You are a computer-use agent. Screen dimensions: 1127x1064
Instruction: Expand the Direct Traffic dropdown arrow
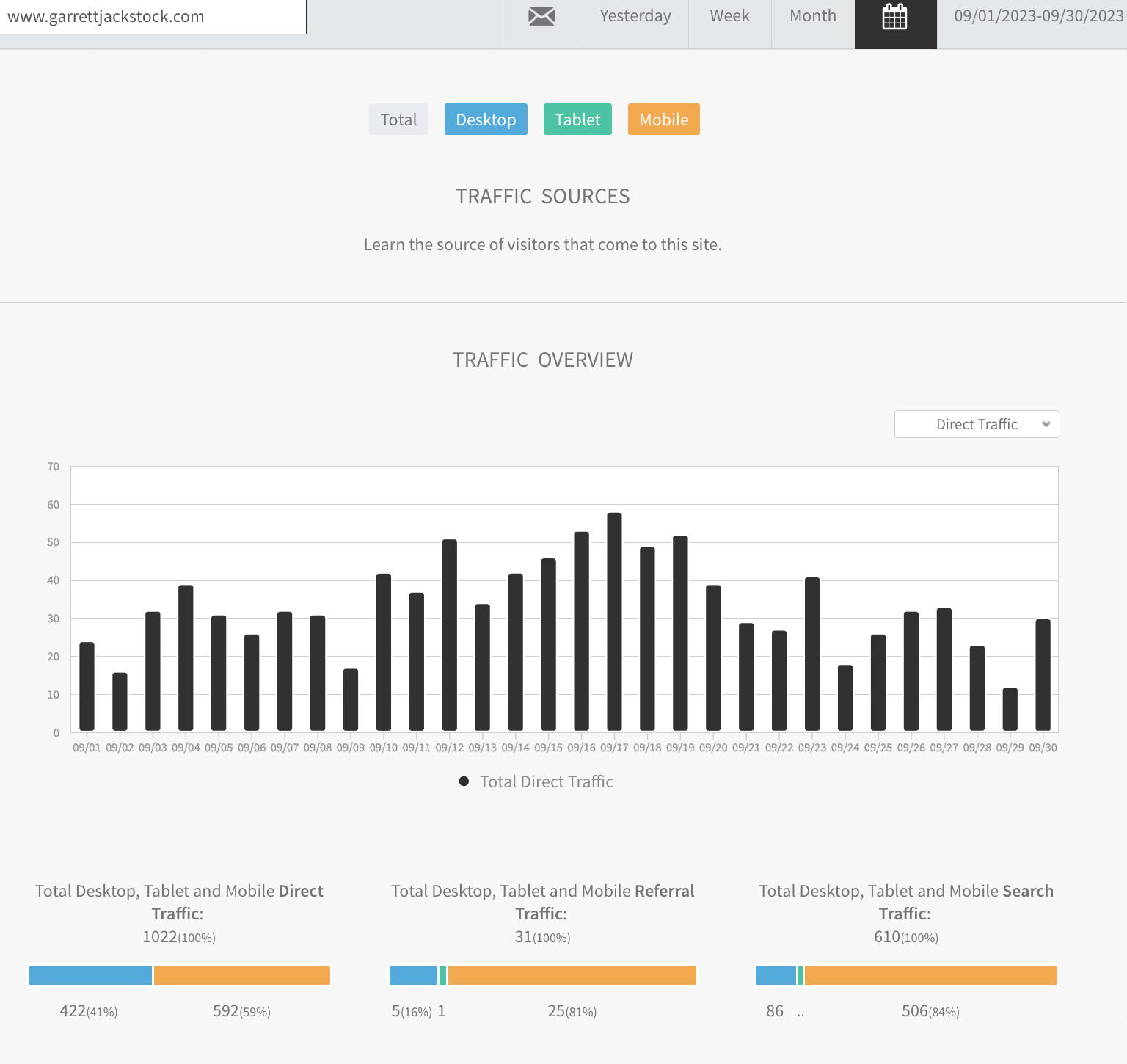point(1046,424)
